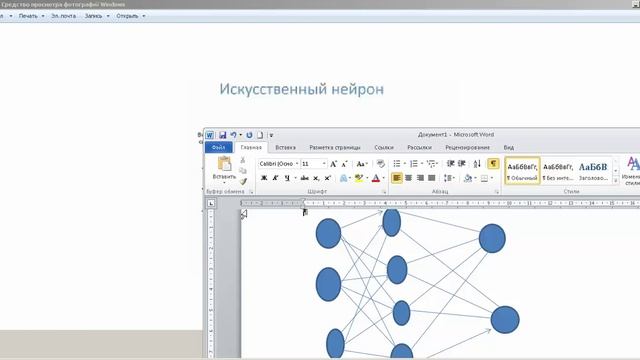Open the Открыть menu in Photo Viewer
The height and width of the screenshot is (360, 640).
tap(131, 16)
